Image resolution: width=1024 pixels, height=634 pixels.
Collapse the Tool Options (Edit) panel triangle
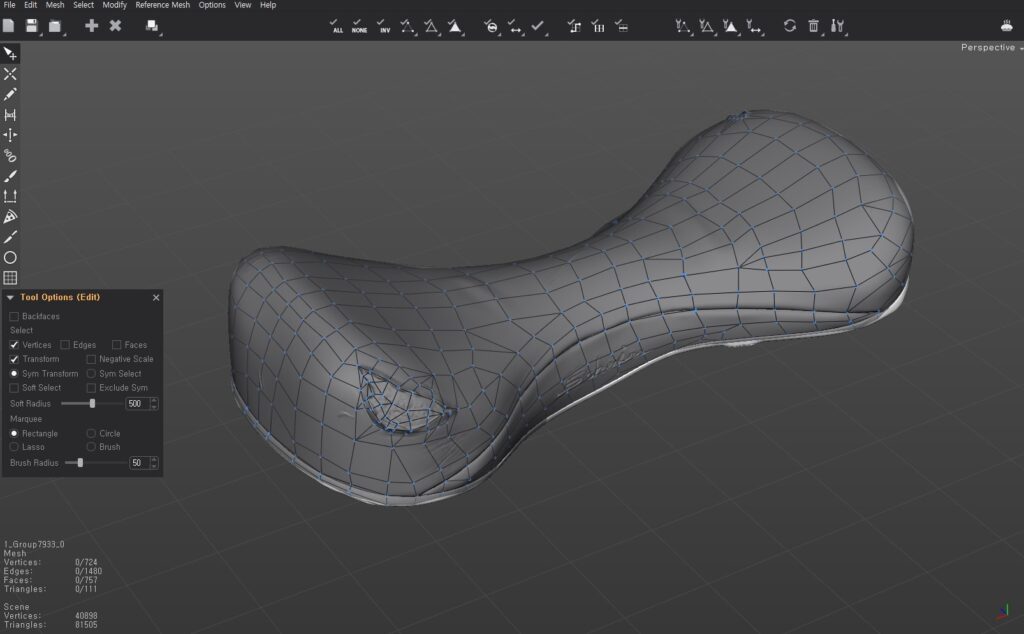(x=10, y=297)
